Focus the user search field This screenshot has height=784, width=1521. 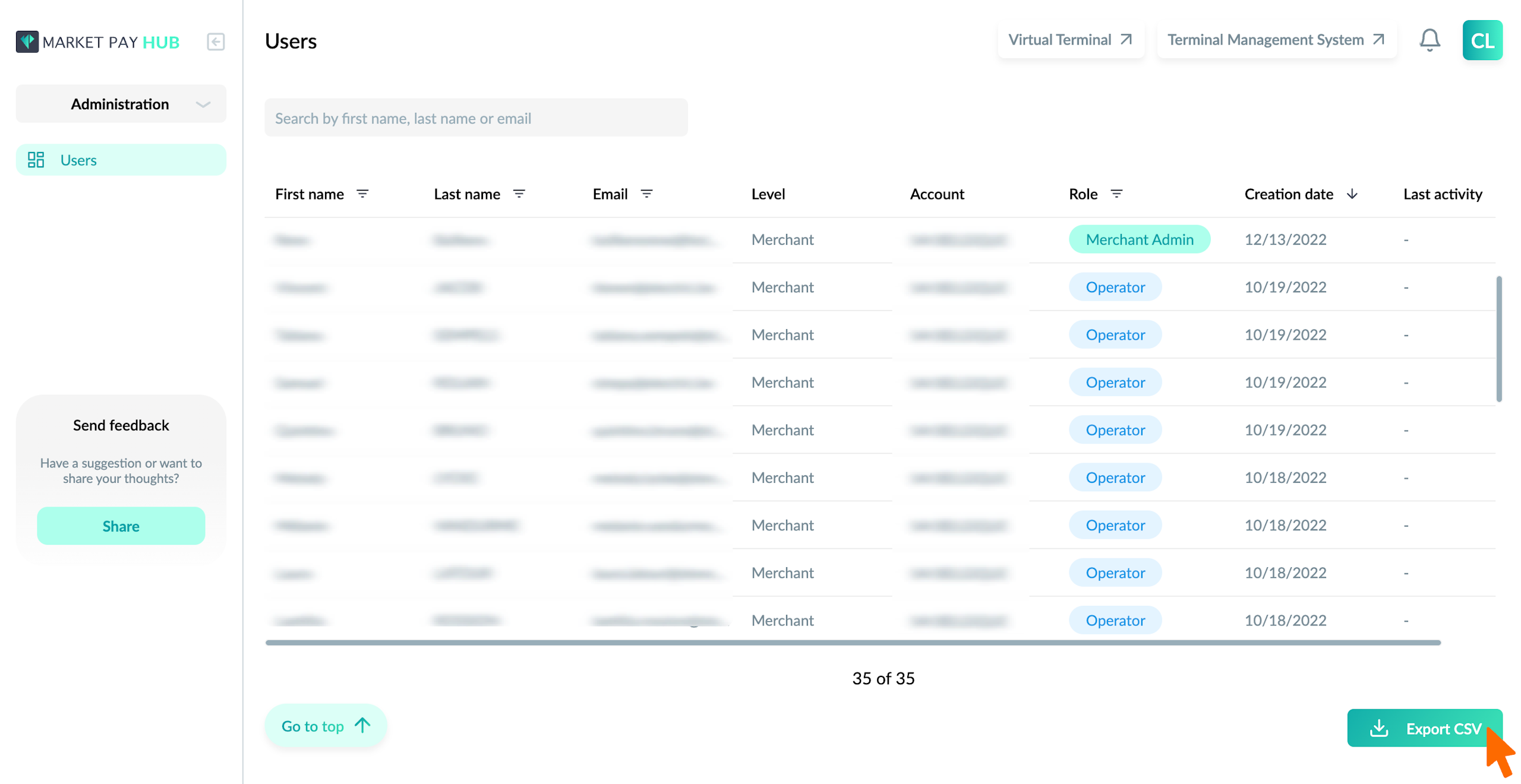point(476,118)
